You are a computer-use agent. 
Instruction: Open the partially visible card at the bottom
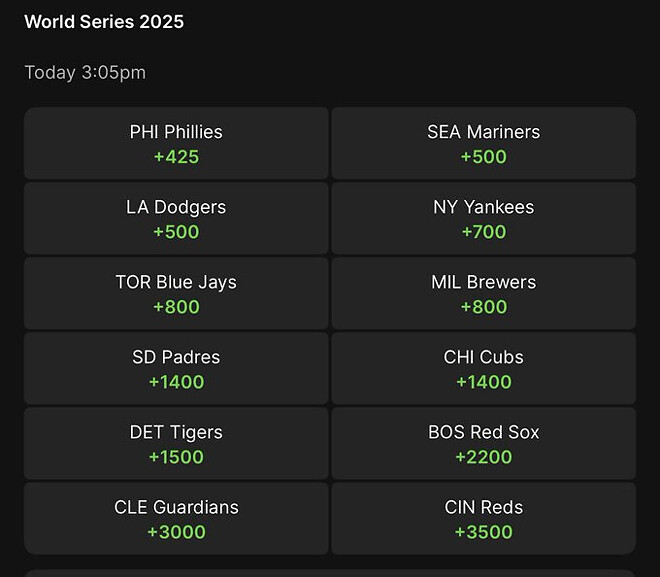(330, 572)
